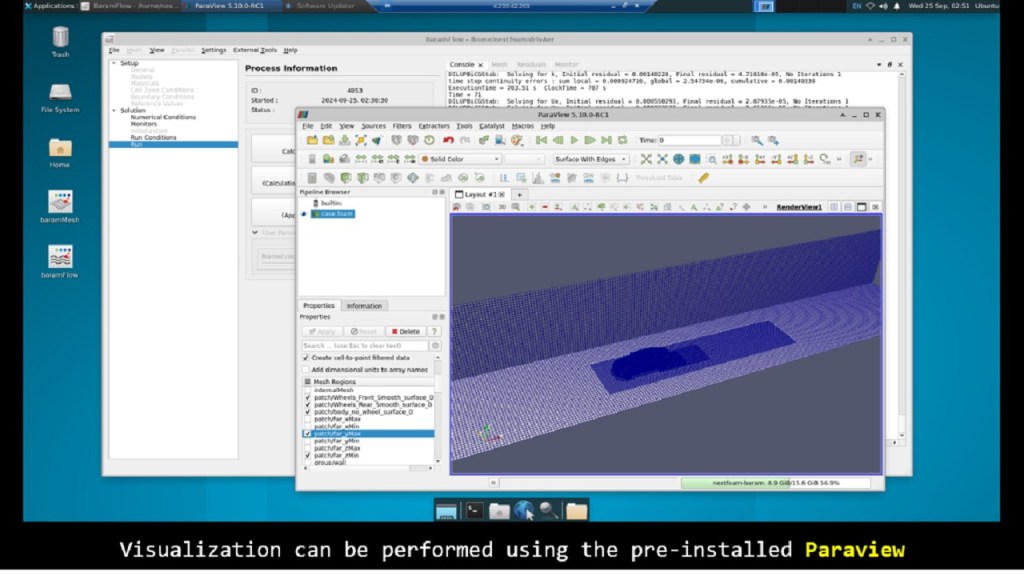Click the ruler icon in filters toolbar
This screenshot has height=576, width=1024.
coord(703,178)
